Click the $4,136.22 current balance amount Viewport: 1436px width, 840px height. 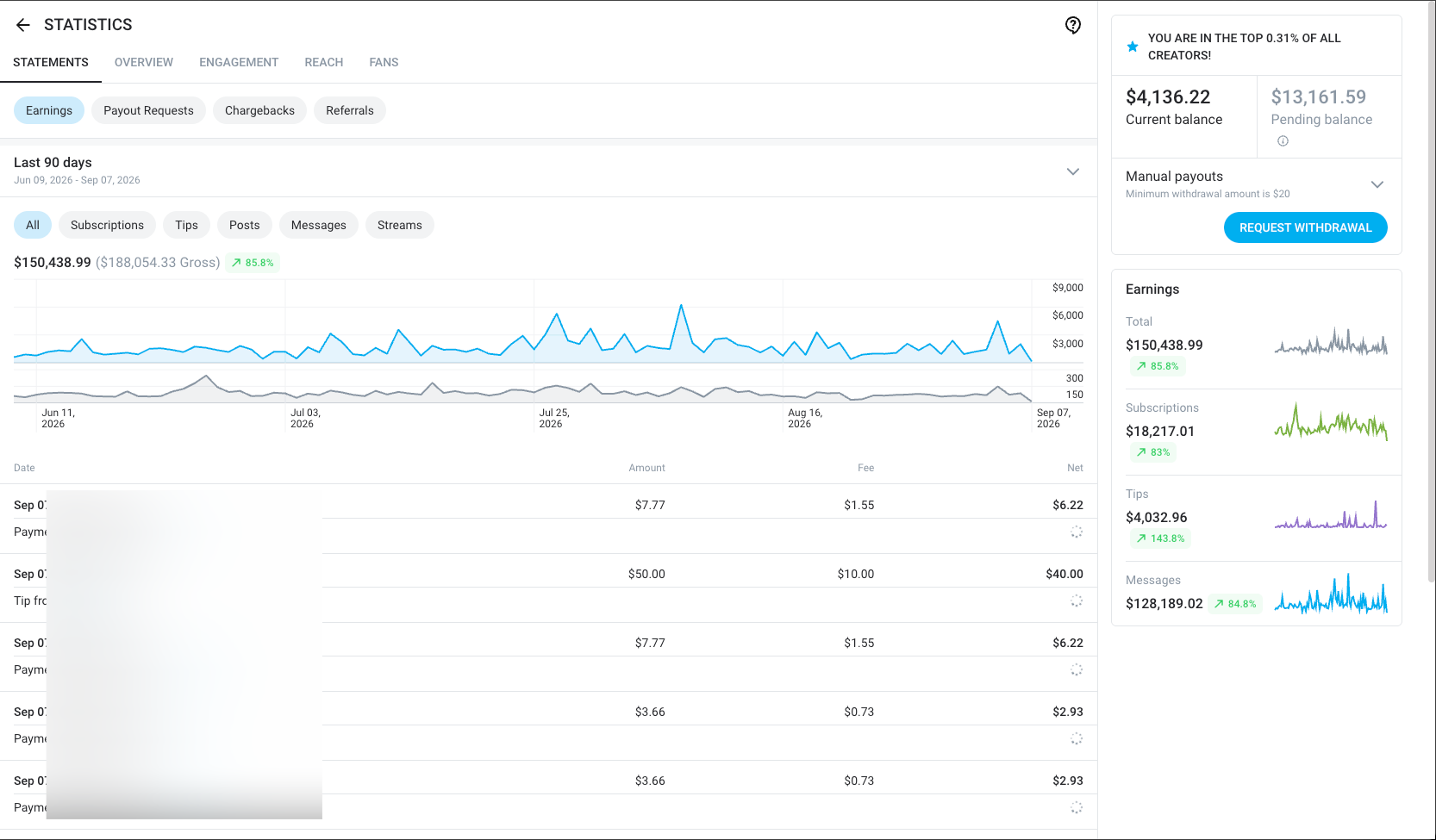[x=1168, y=97]
